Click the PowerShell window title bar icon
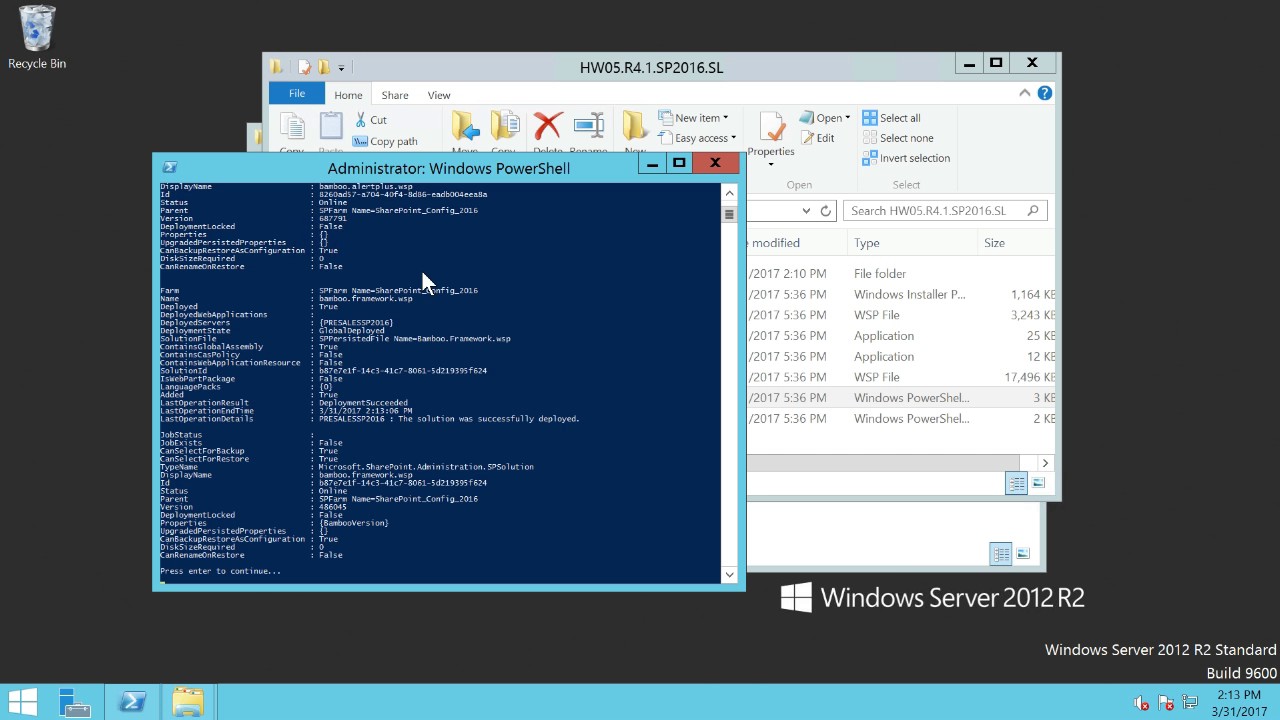The height and width of the screenshot is (720, 1280). pyautogui.click(x=170, y=168)
